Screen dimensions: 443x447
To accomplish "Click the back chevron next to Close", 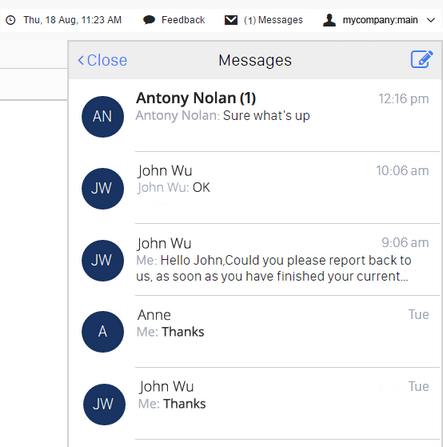I will coord(81,60).
